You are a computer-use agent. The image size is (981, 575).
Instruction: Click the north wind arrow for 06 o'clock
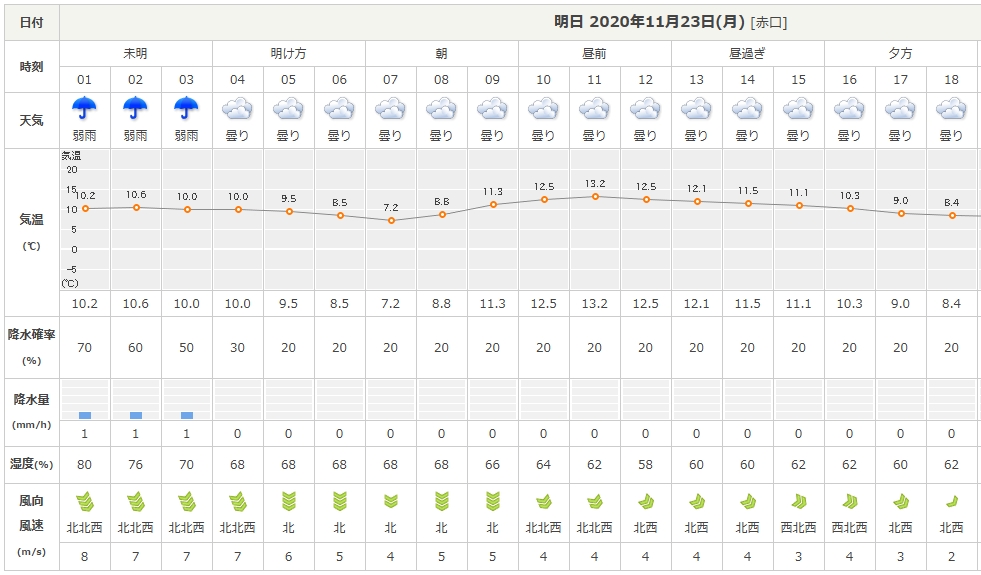[339, 502]
